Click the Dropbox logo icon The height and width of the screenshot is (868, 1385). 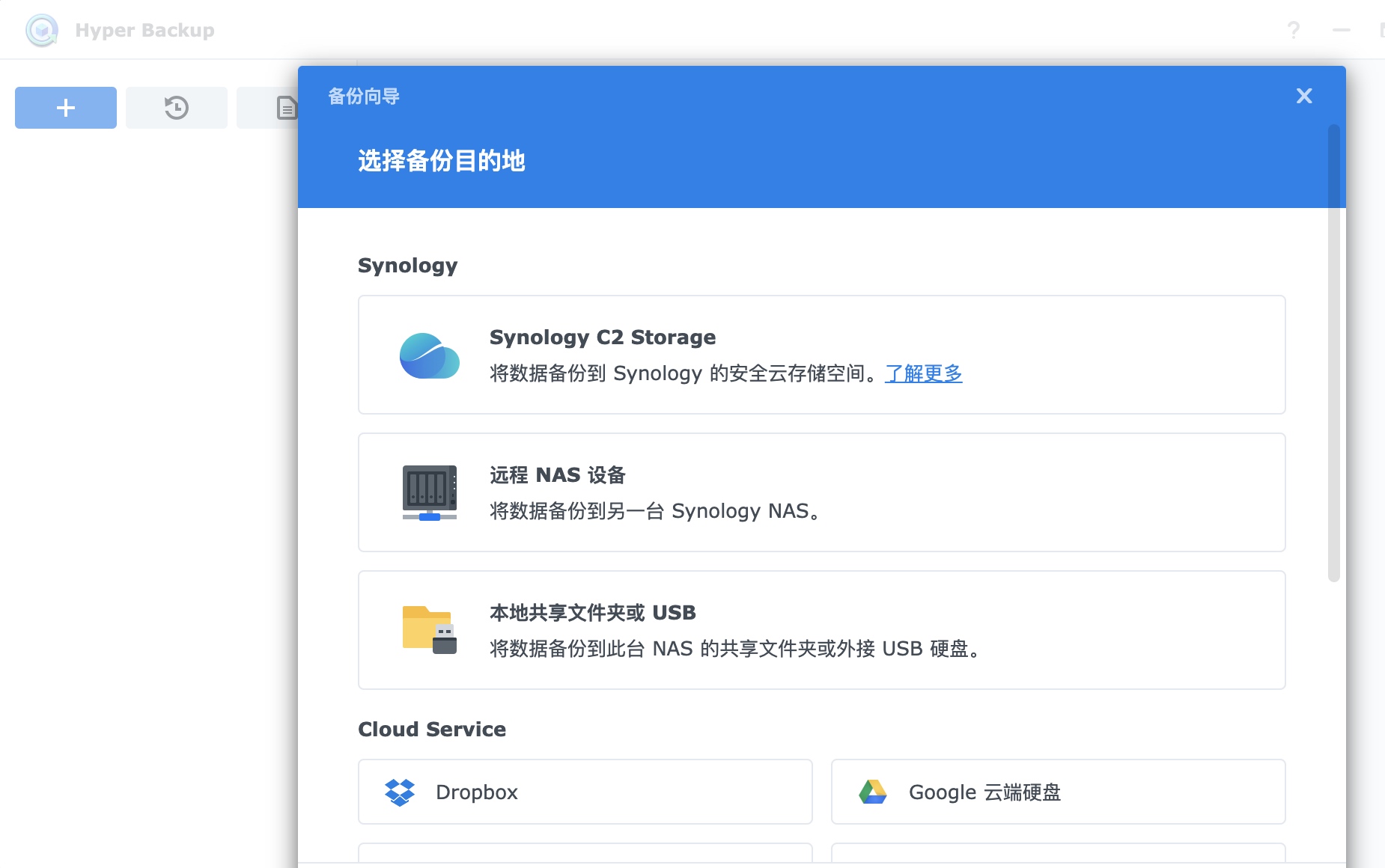click(400, 792)
